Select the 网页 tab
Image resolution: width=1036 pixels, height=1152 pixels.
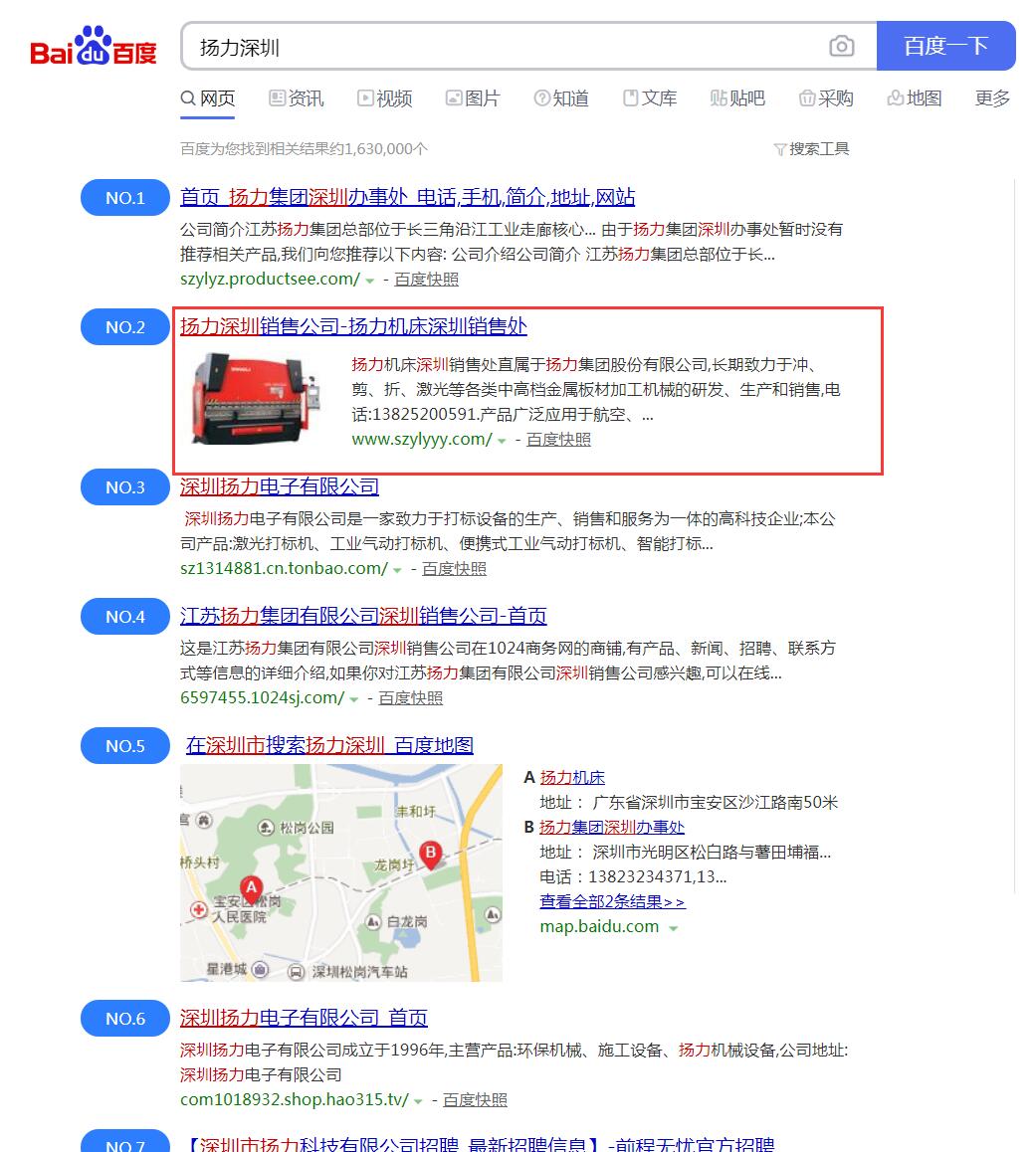[x=208, y=98]
